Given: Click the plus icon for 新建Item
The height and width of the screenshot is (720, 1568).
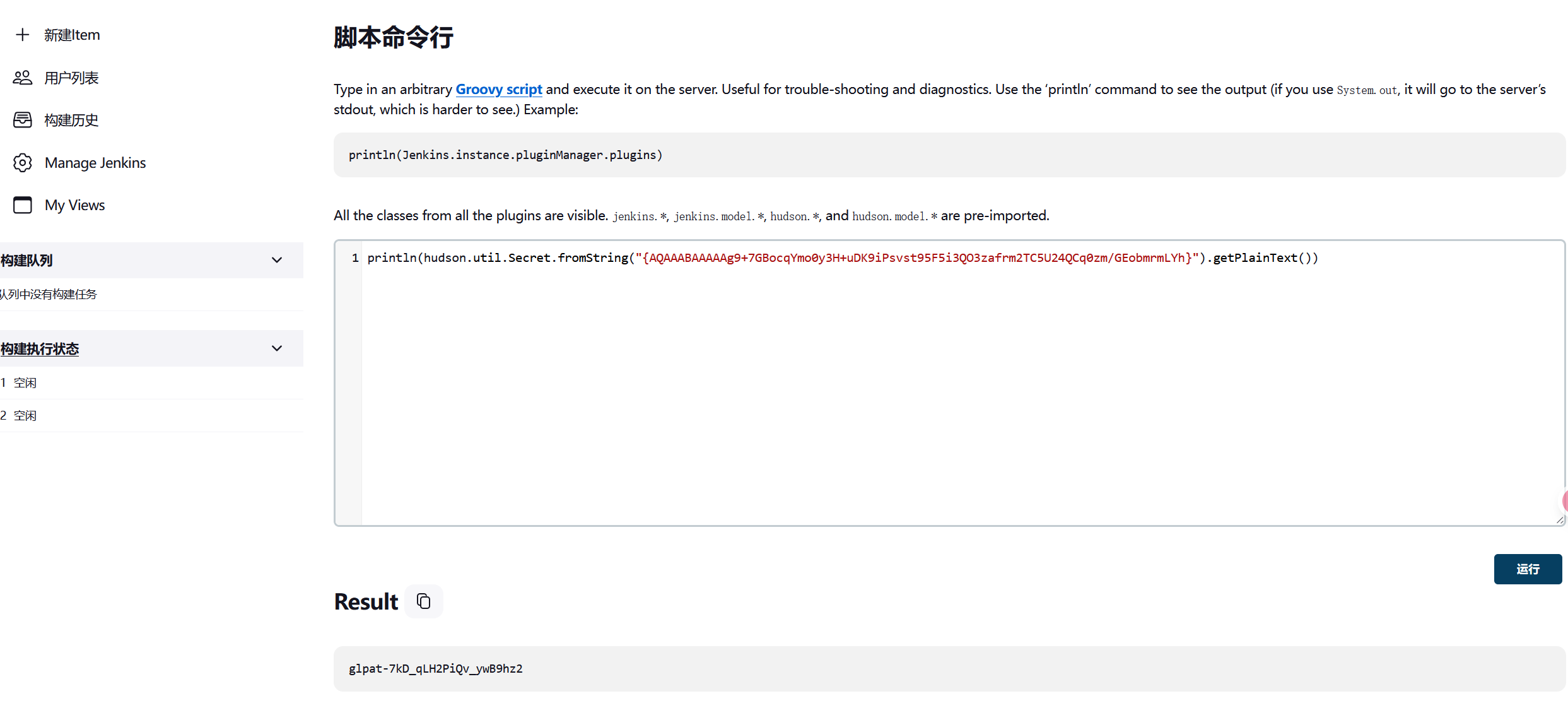Looking at the screenshot, I should click(22, 35).
